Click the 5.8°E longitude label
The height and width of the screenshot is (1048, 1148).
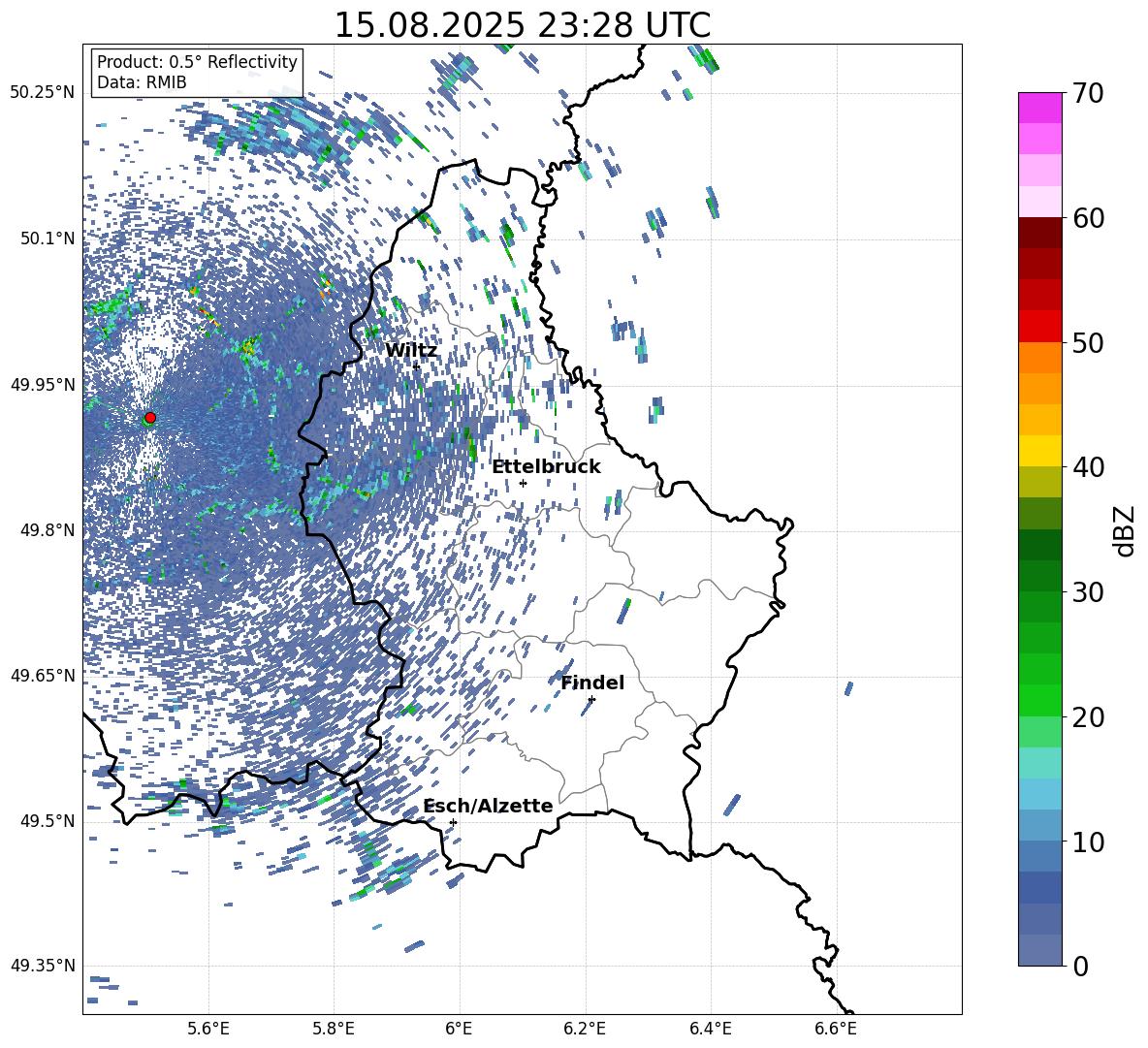[x=334, y=1029]
